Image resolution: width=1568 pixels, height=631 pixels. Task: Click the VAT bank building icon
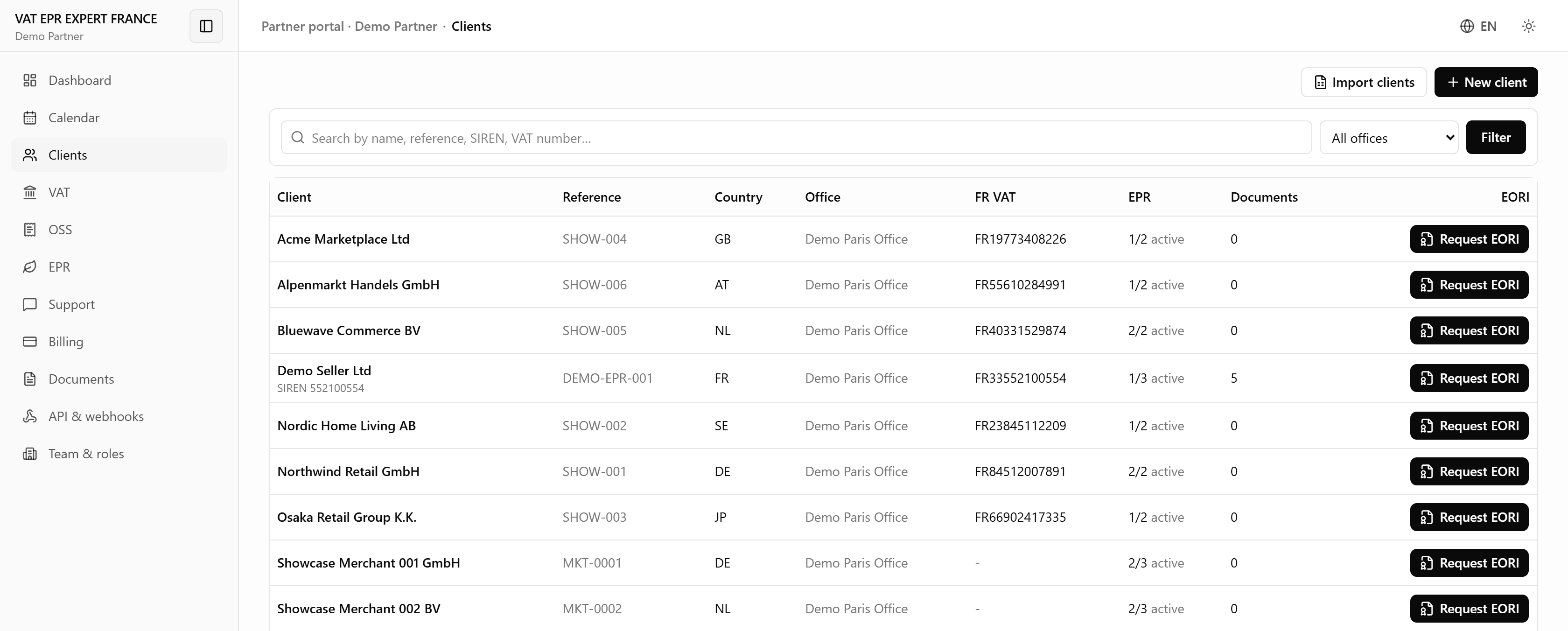[30, 192]
